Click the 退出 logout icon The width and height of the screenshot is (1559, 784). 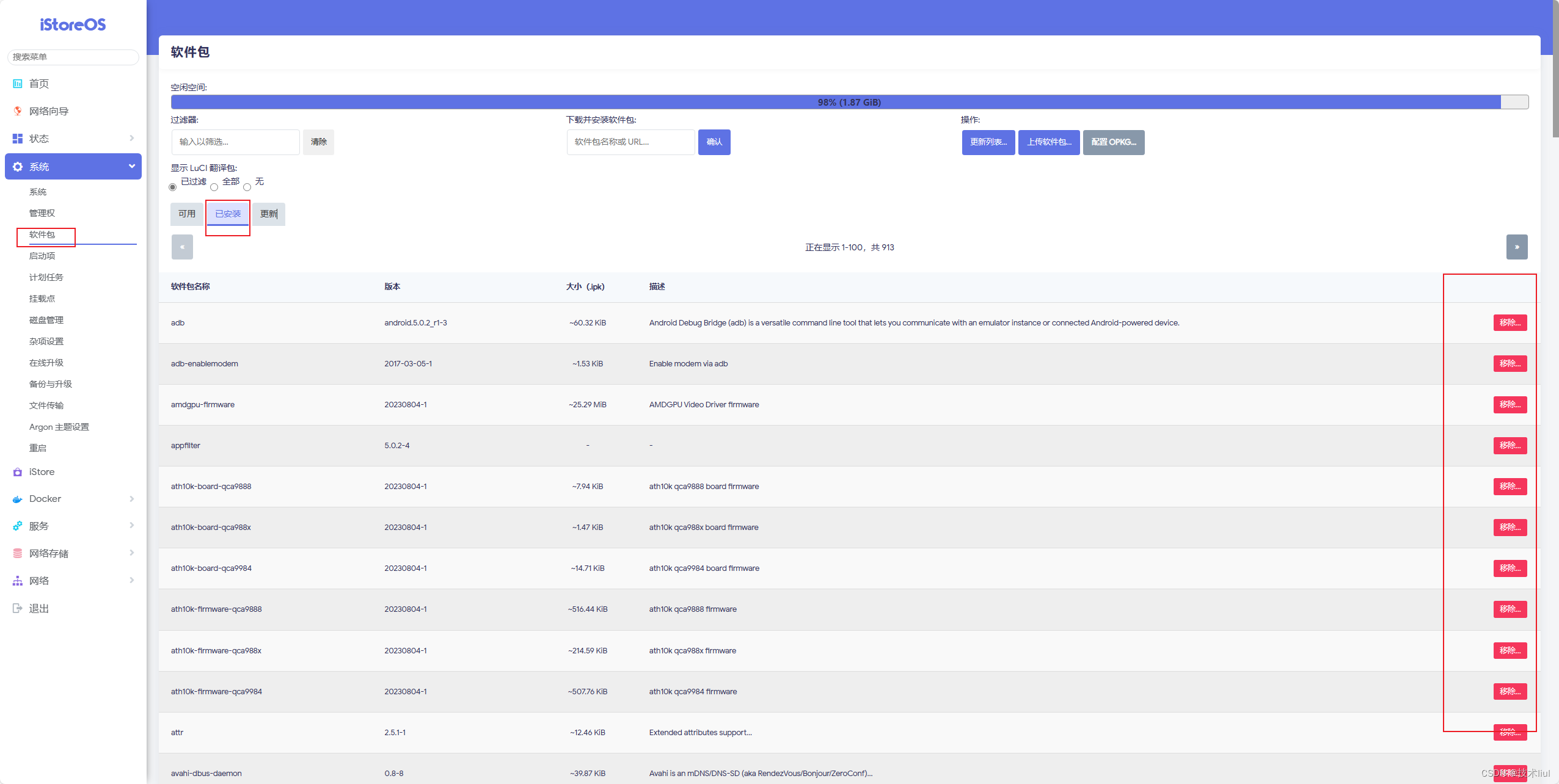[x=18, y=608]
